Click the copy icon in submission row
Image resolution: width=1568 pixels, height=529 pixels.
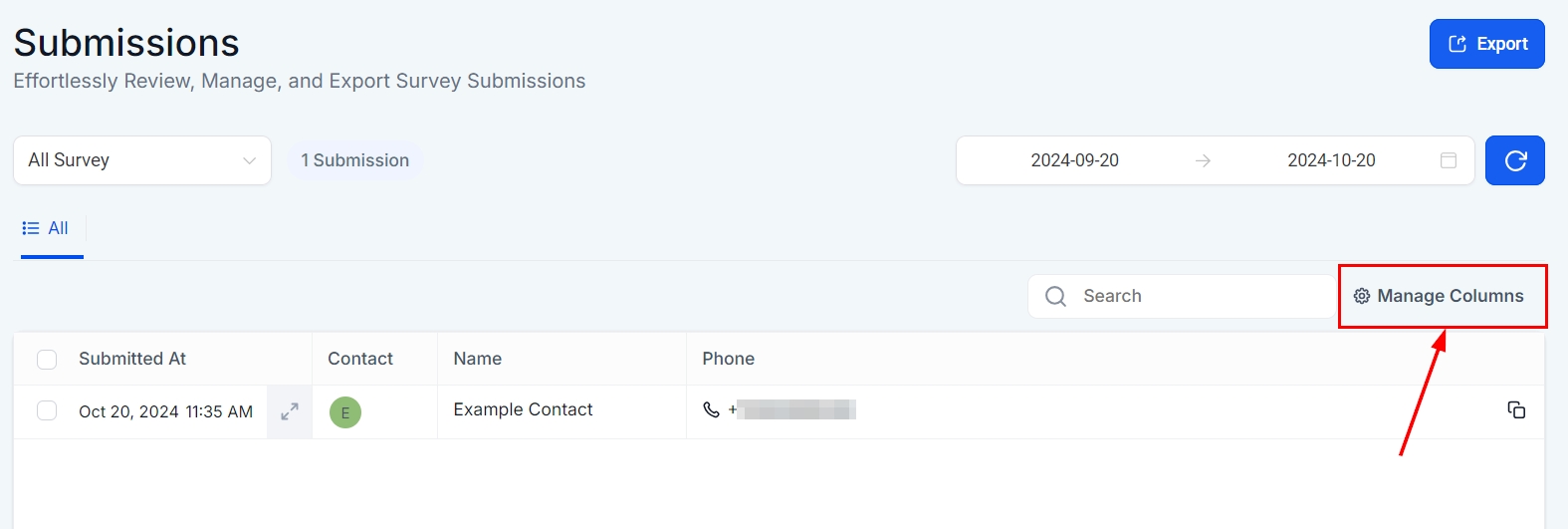coord(1516,409)
